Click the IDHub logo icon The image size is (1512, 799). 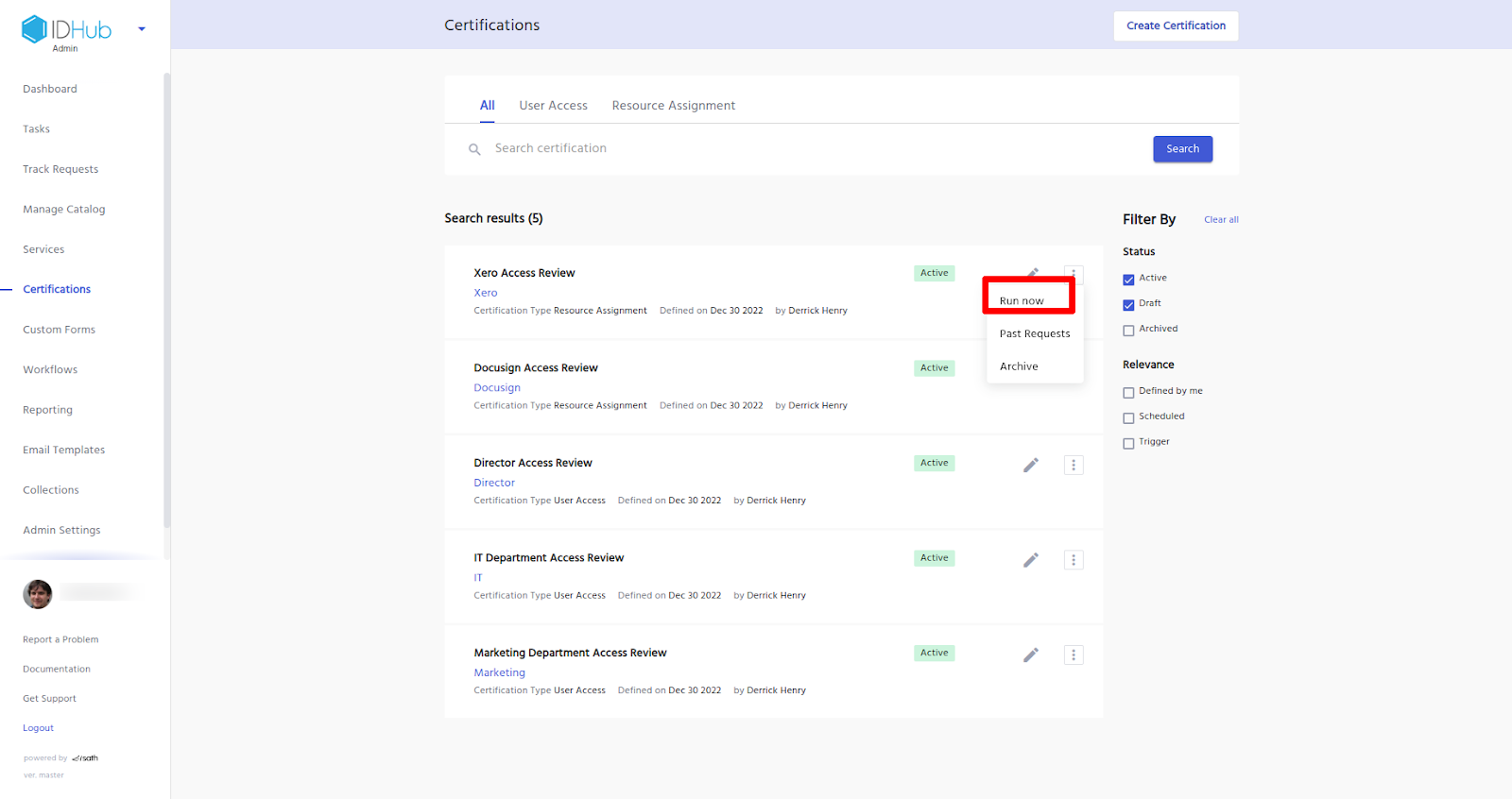tap(35, 29)
